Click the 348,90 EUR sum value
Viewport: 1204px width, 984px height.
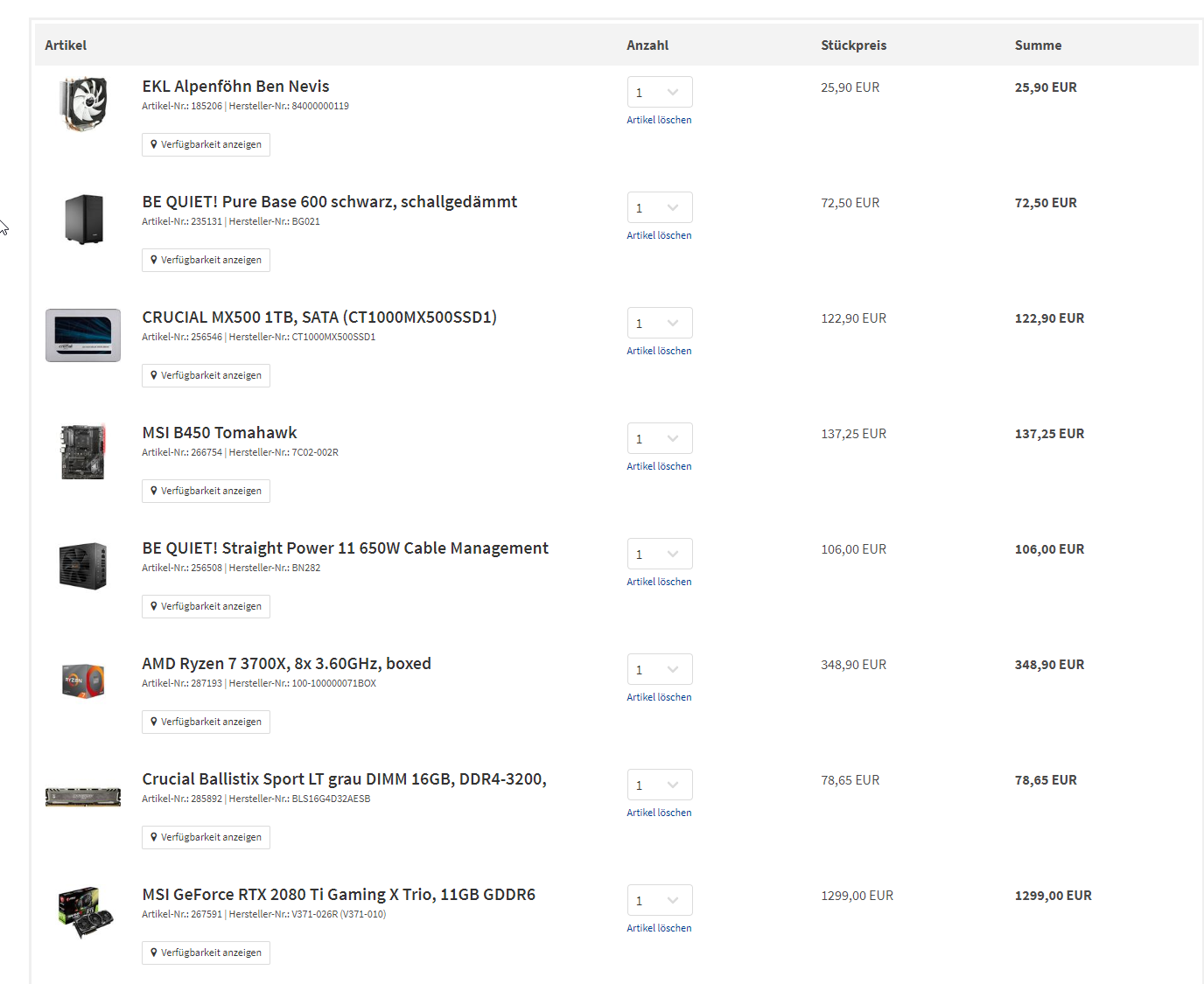pyautogui.click(x=1049, y=665)
